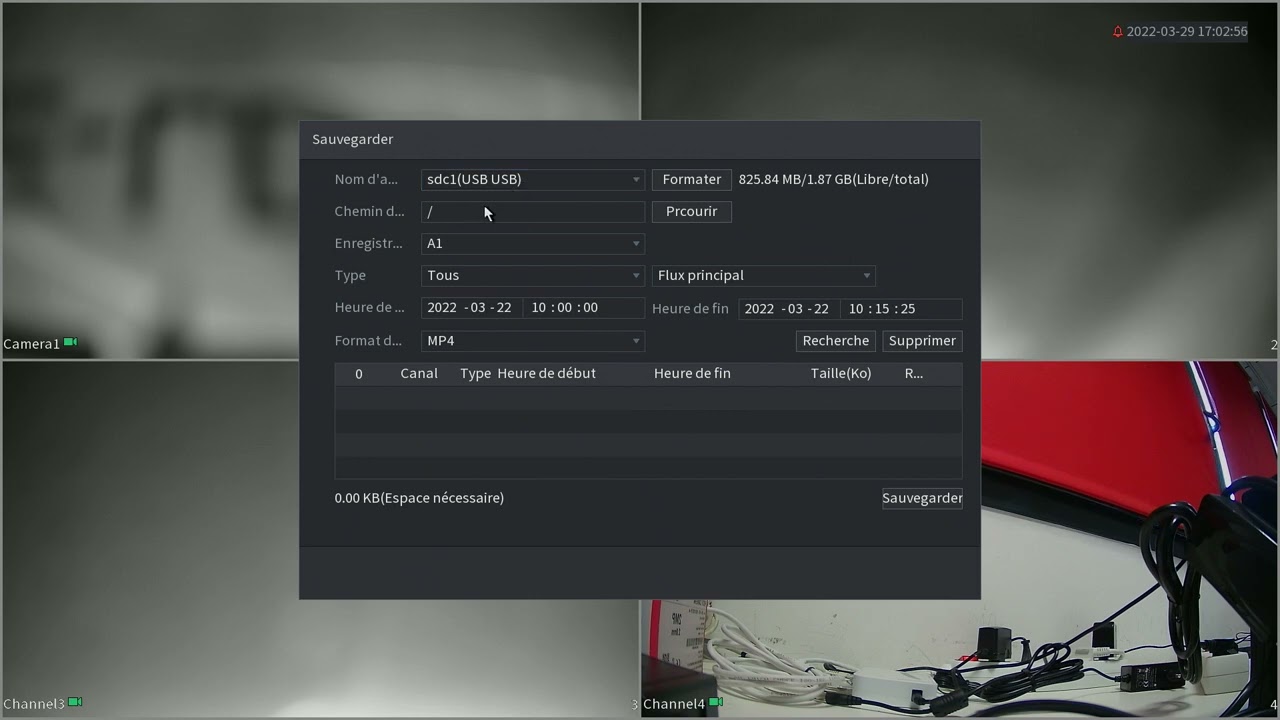The width and height of the screenshot is (1280, 720).
Task: Click the Sauvegarder button below the table
Action: [922, 497]
